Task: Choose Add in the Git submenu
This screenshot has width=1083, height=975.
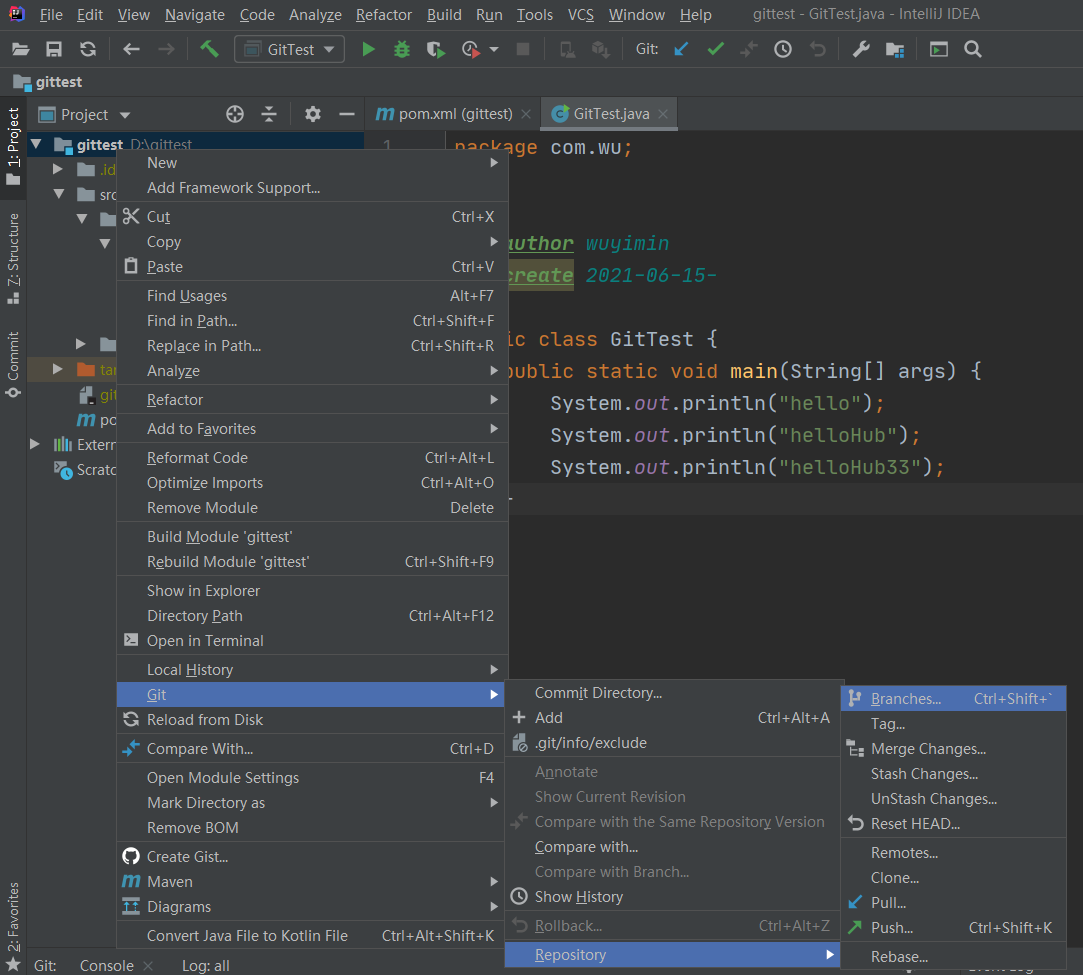Action: [673, 718]
